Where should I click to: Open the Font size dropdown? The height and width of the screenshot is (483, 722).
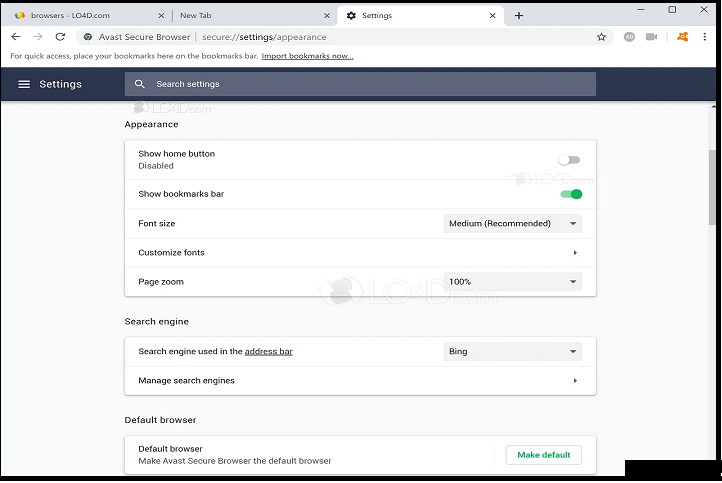[512, 224]
